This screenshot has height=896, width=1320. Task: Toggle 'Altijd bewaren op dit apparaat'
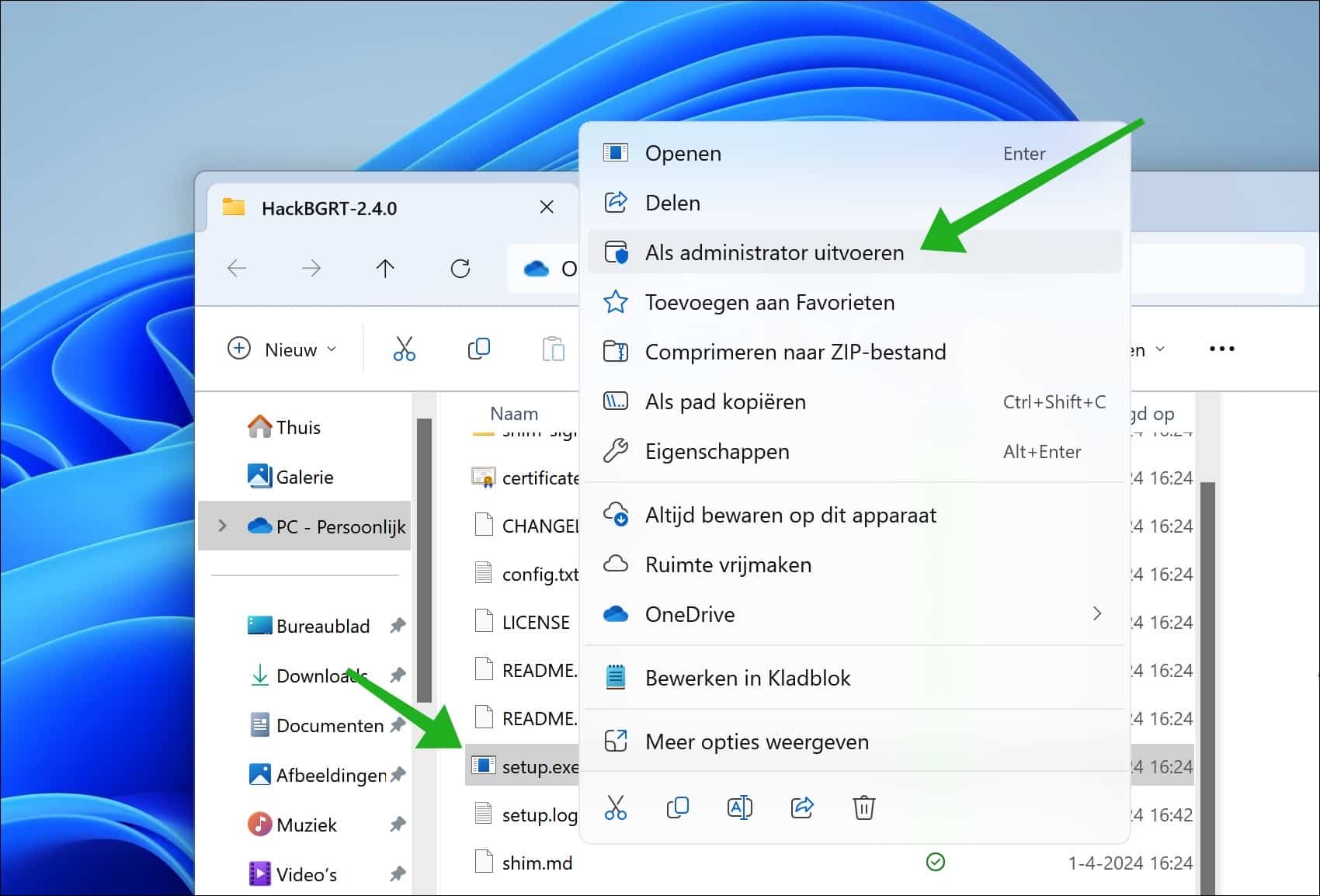790,515
